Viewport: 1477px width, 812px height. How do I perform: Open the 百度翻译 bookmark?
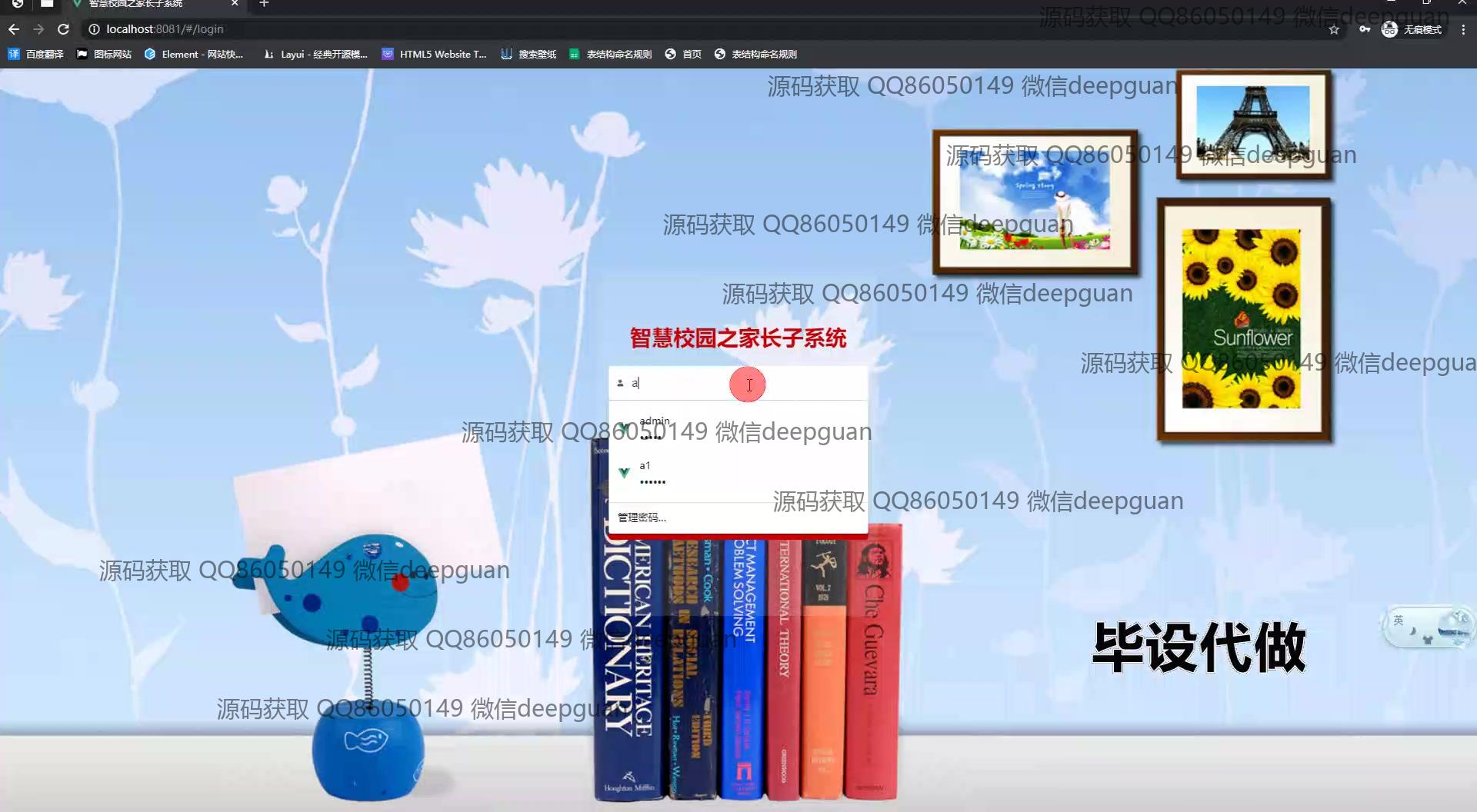35,54
